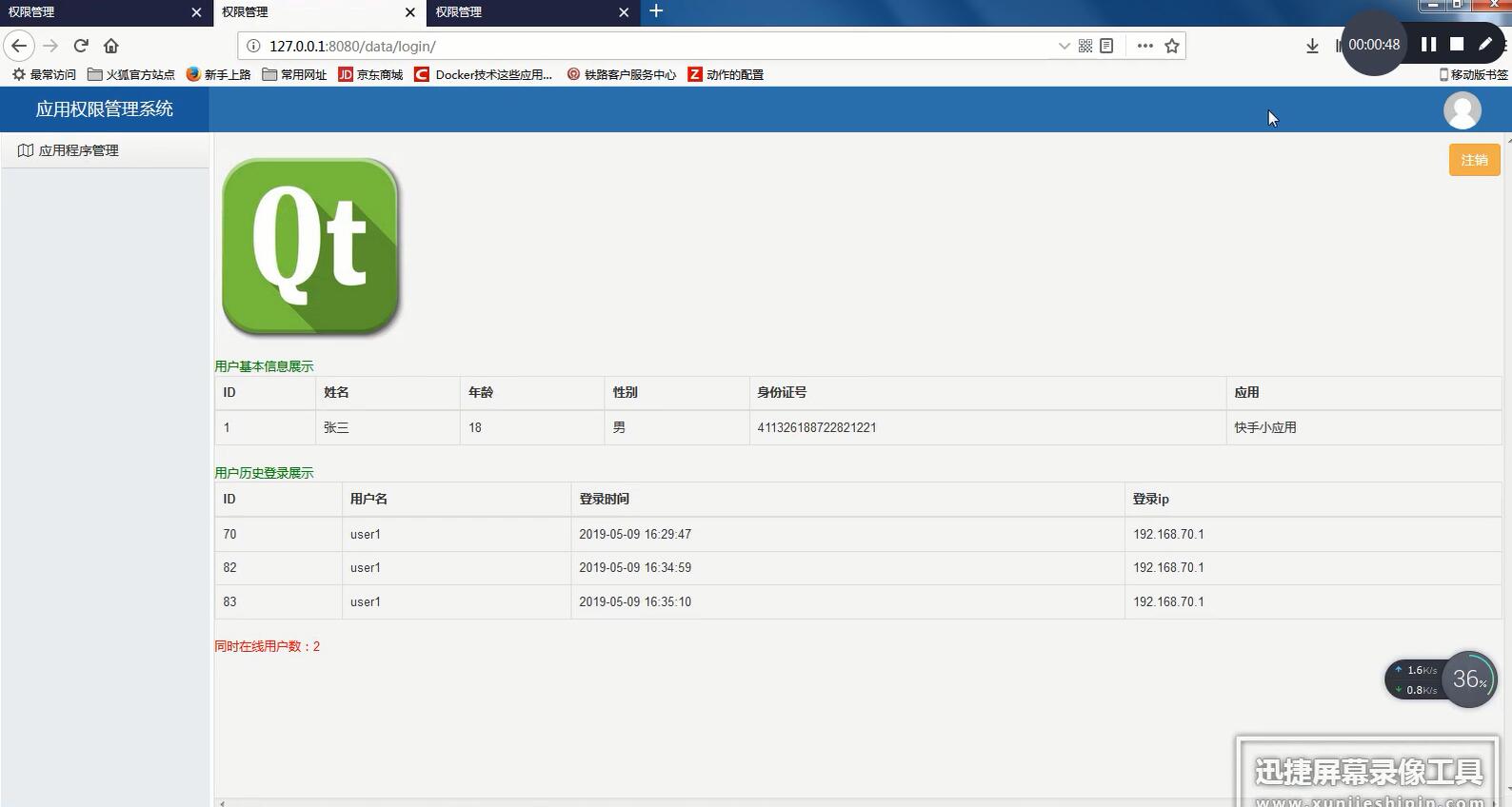Screen dimensions: 1512x807
Task: Select login time 2019-05-09 16:34:59
Action: tap(635, 567)
